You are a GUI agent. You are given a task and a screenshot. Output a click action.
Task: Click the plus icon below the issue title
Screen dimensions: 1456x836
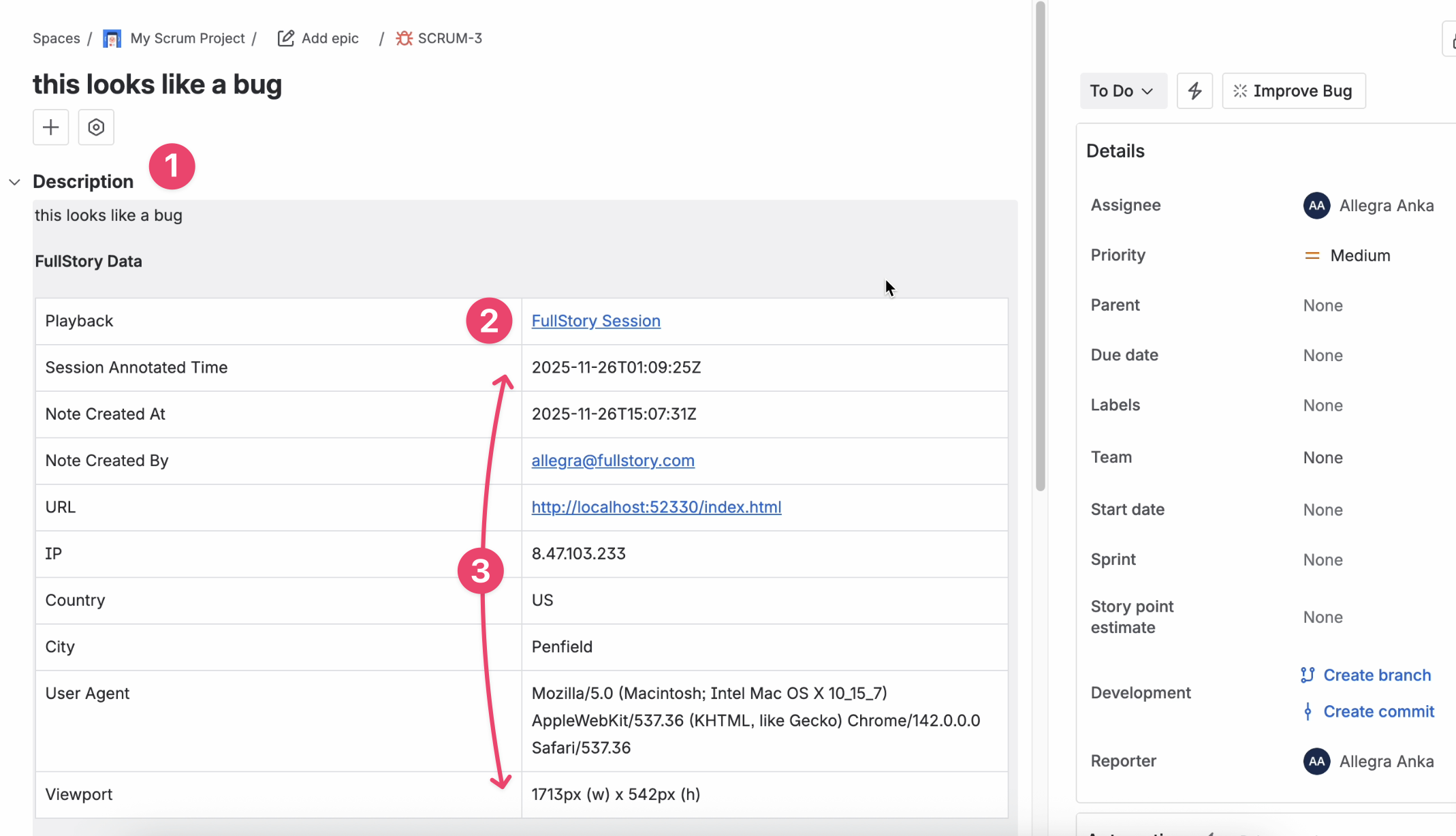pyautogui.click(x=50, y=127)
